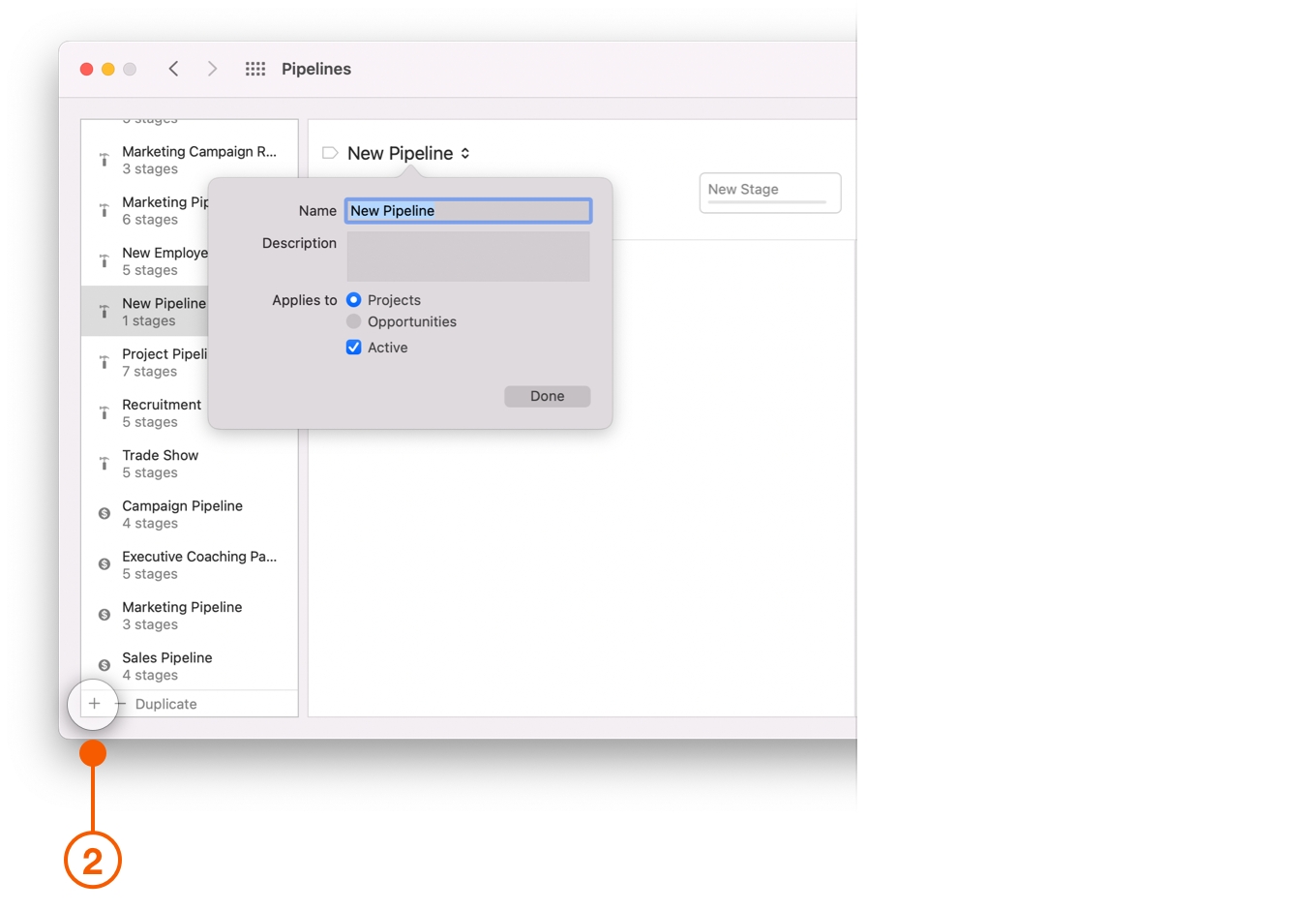Click the + button to add a pipeline

coord(93,705)
